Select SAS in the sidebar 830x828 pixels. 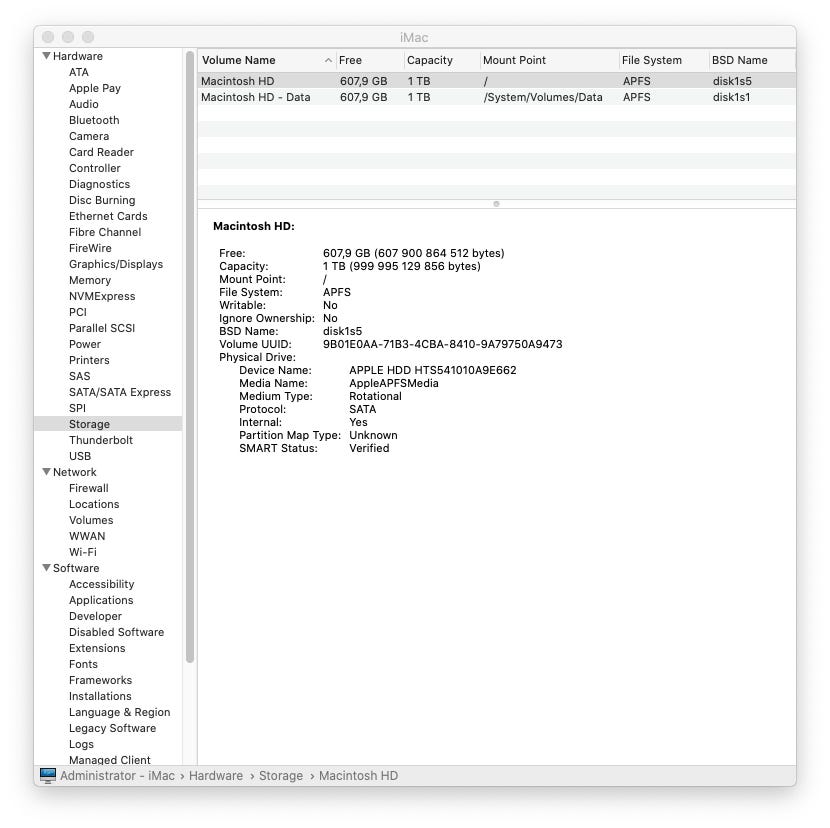click(x=79, y=376)
